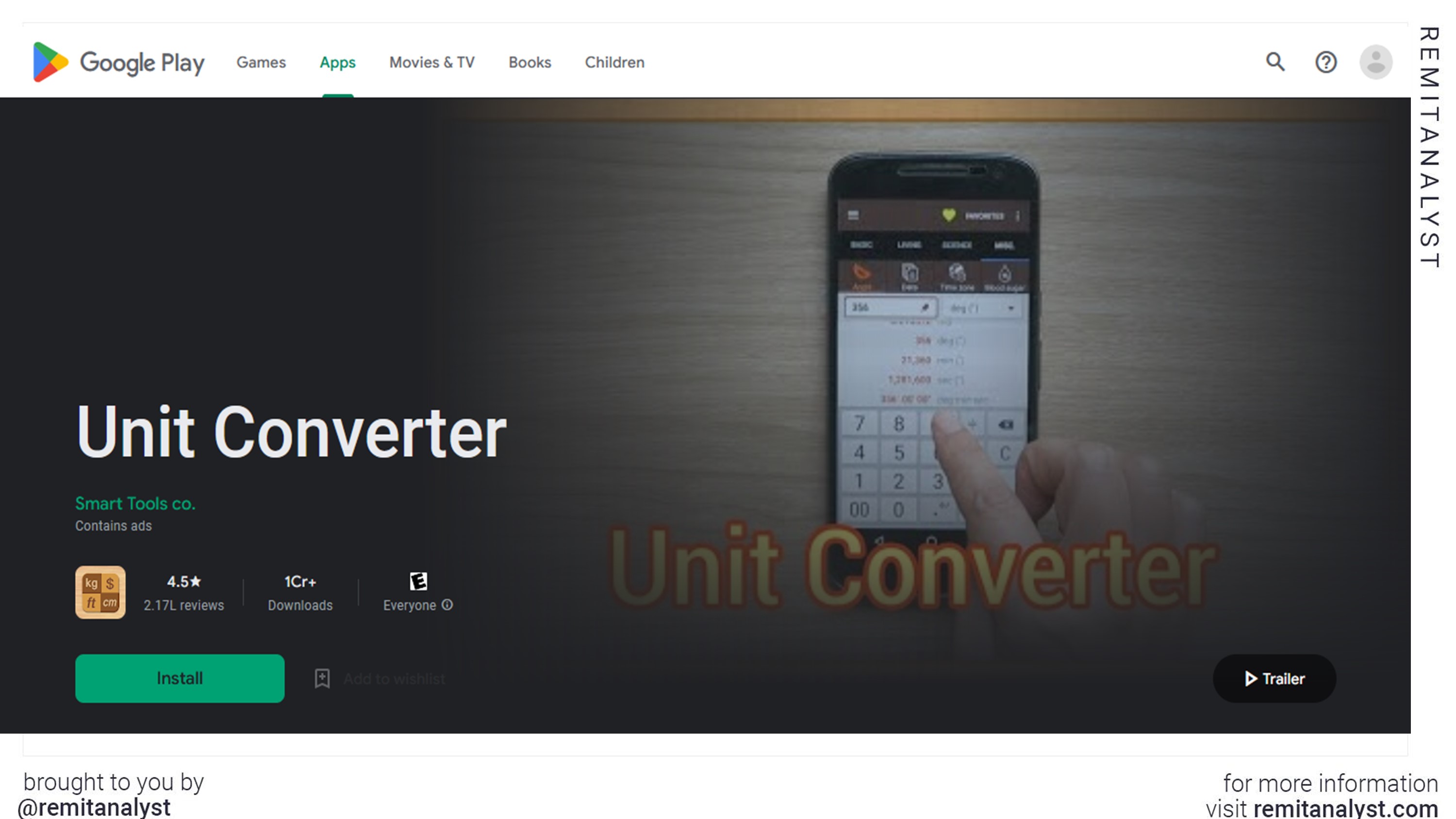Click the Add to wishlist bookmark icon
Viewport: 1456px width, 819px height.
tap(322, 678)
